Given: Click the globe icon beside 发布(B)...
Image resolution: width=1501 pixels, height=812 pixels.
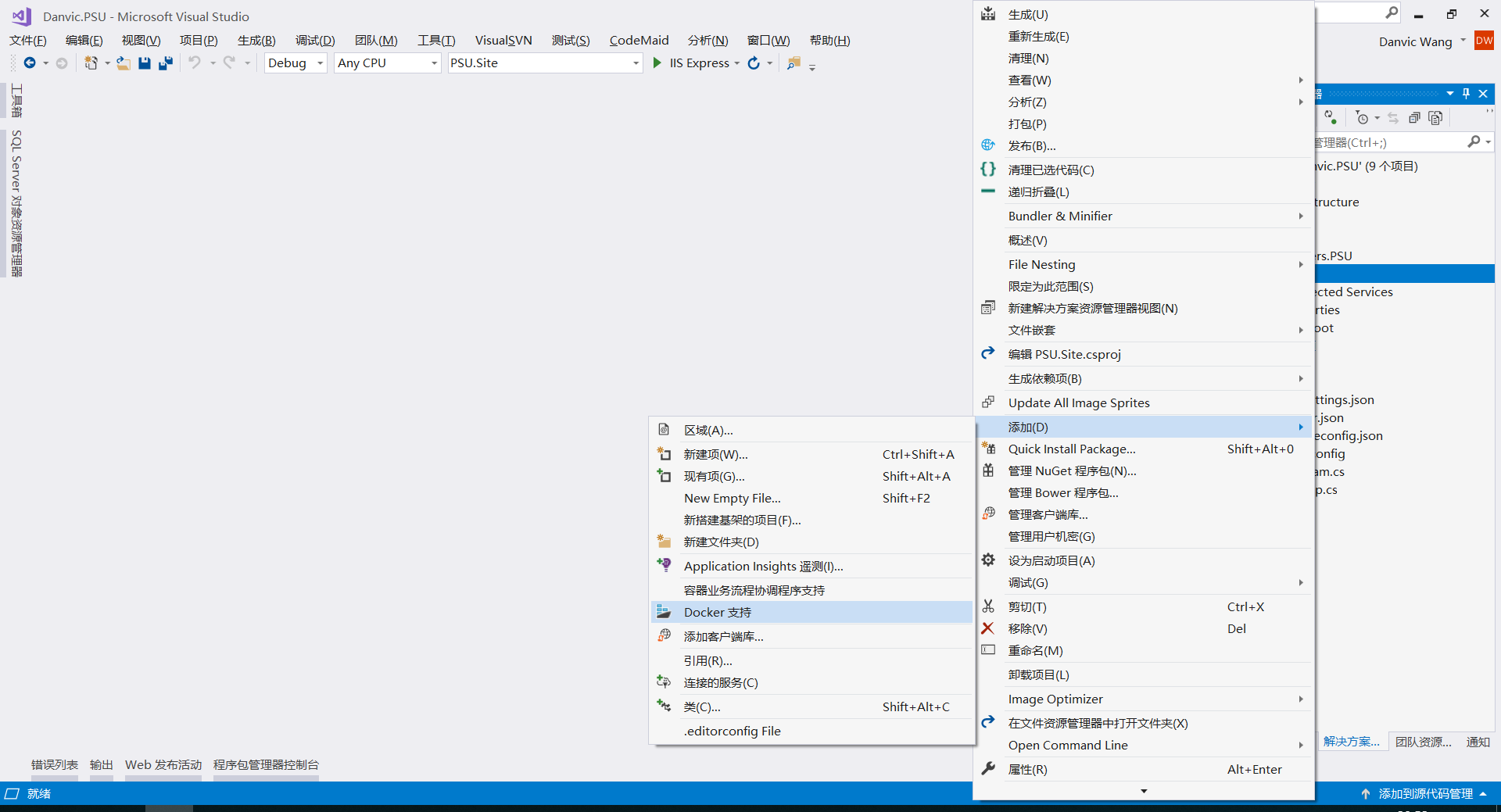Looking at the screenshot, I should 988,145.
